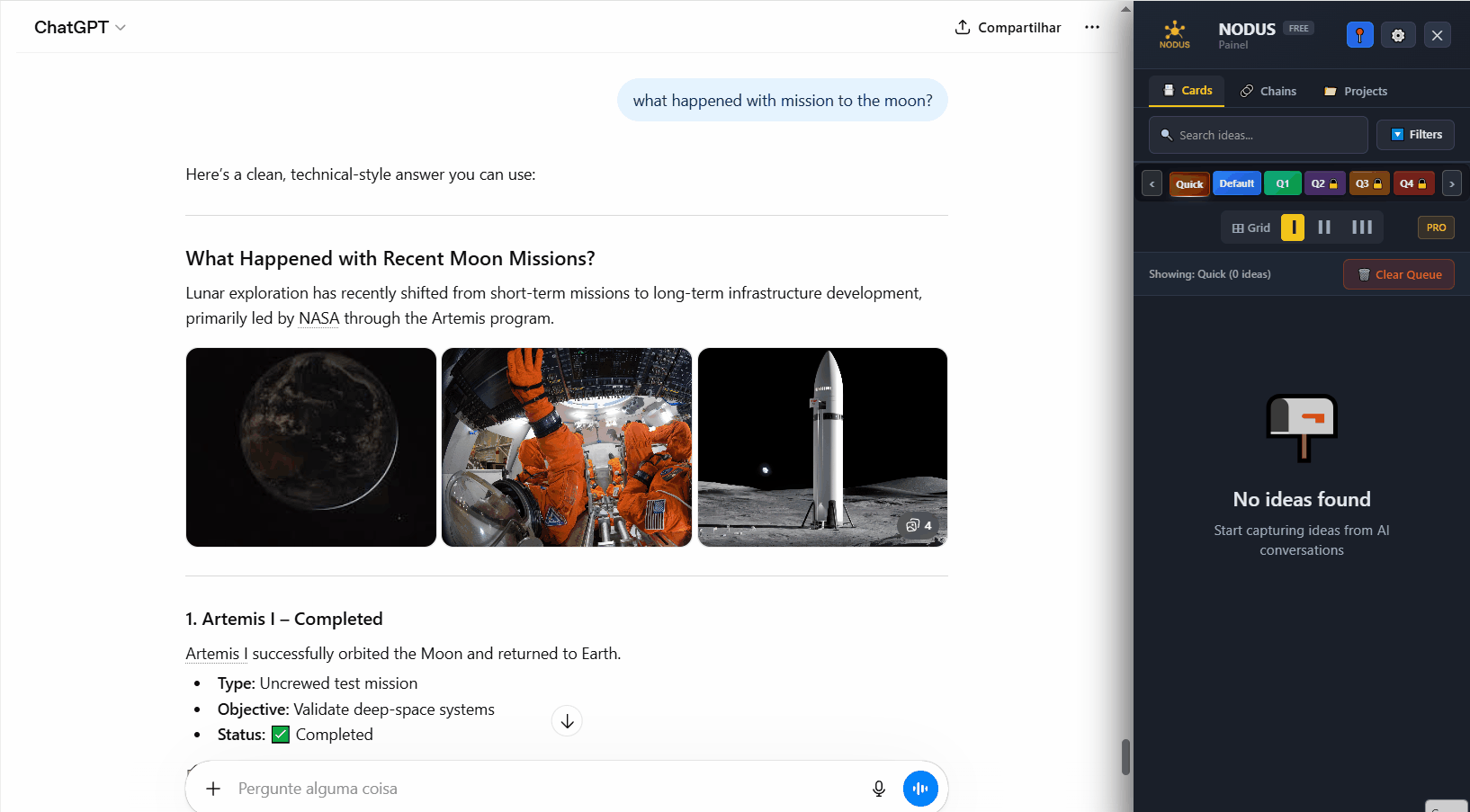The image size is (1470, 812).
Task: Enable three-column layout
Action: [x=1361, y=228]
